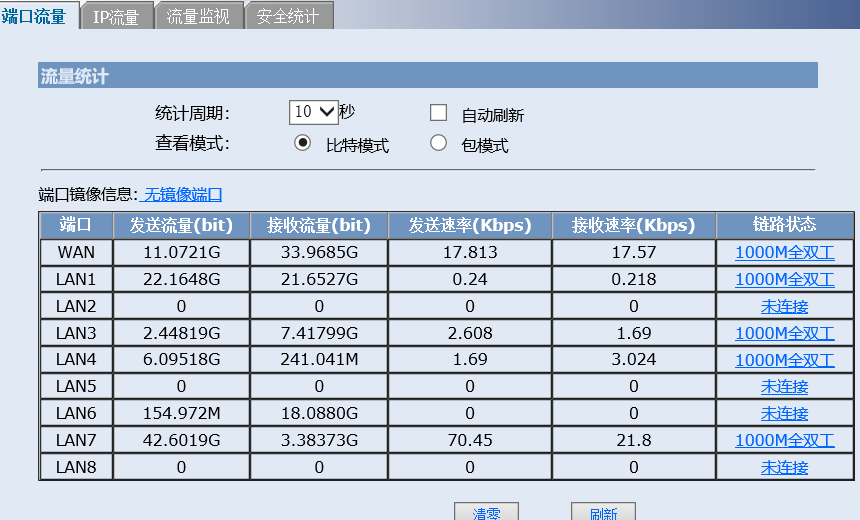Click the 22.1648G sent traffic value
860x520 pixels.
182,279
